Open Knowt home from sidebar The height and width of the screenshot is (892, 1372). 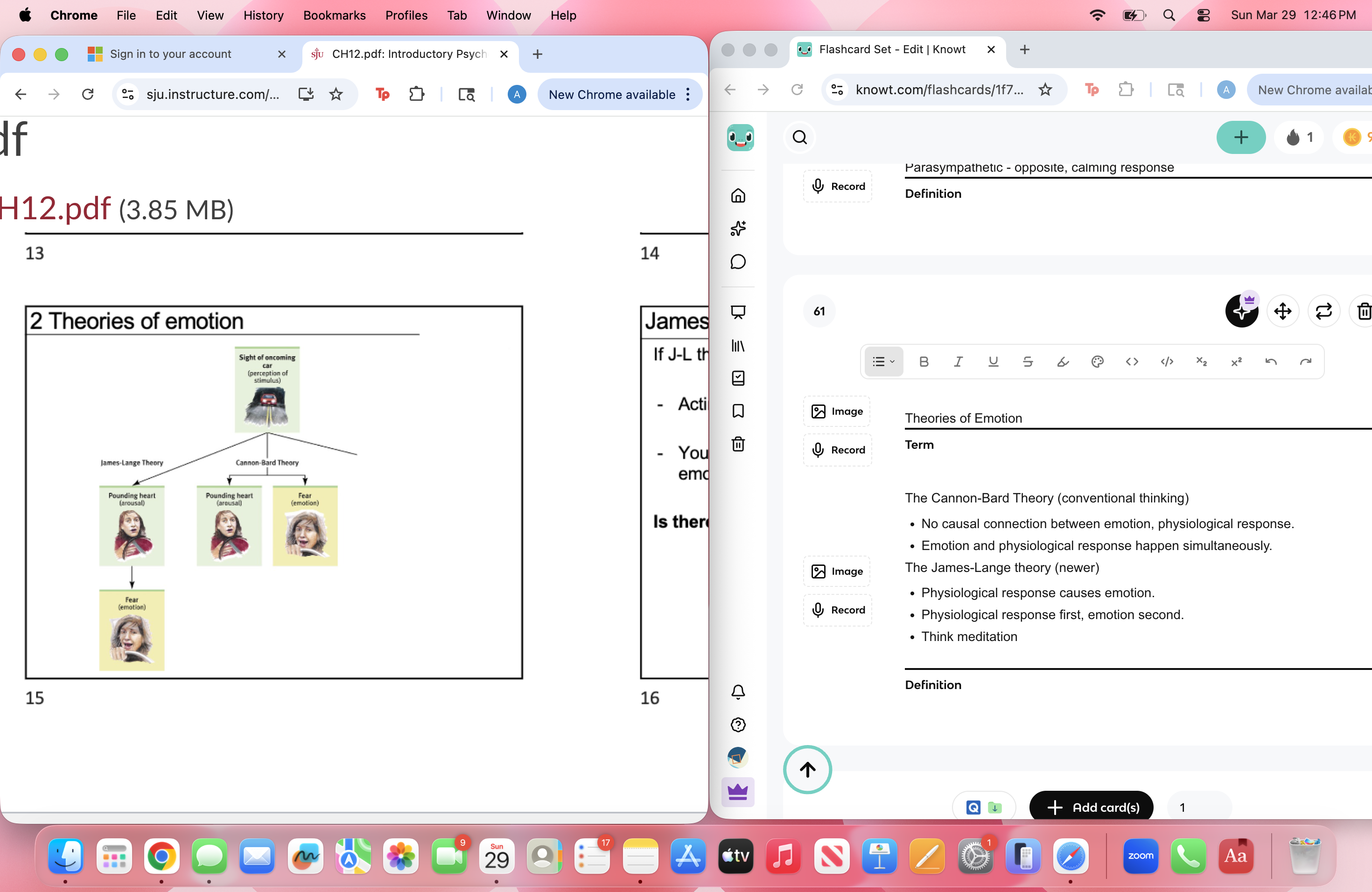click(738, 195)
